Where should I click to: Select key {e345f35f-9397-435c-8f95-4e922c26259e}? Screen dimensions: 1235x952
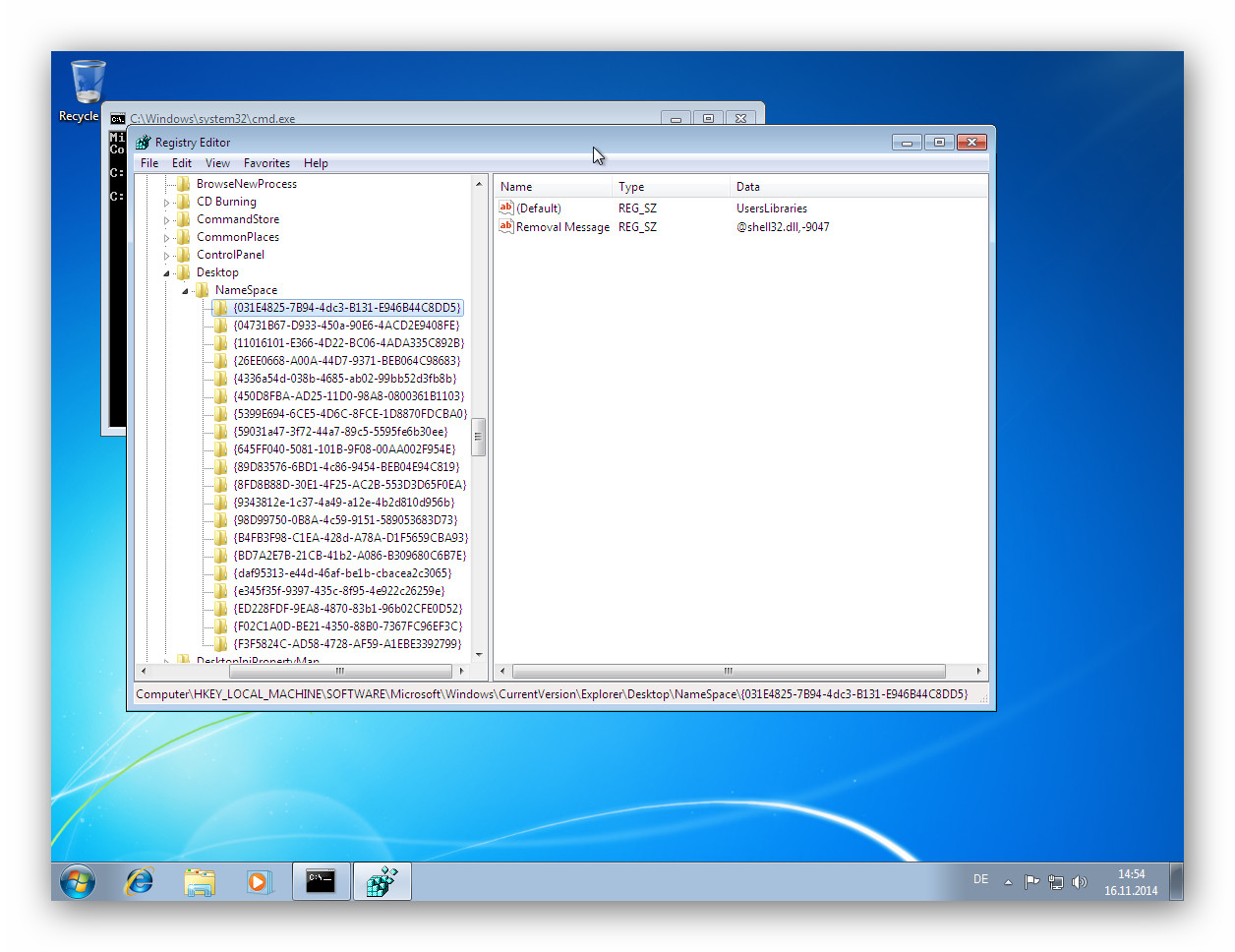[x=339, y=591]
